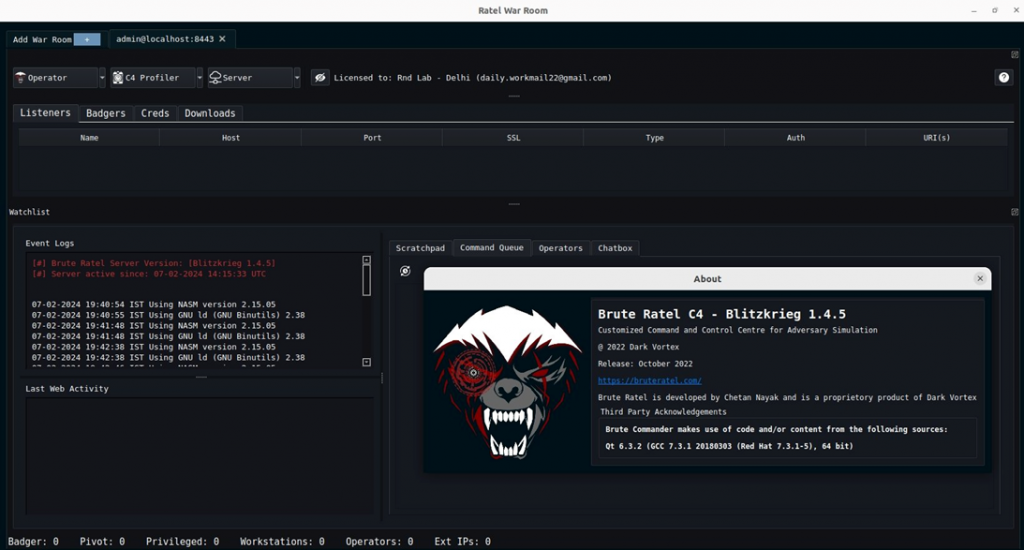Click the 'Licensed to: Rnd Lab - Delhi' text
Screen dimensions: 1024x550
(x=473, y=78)
